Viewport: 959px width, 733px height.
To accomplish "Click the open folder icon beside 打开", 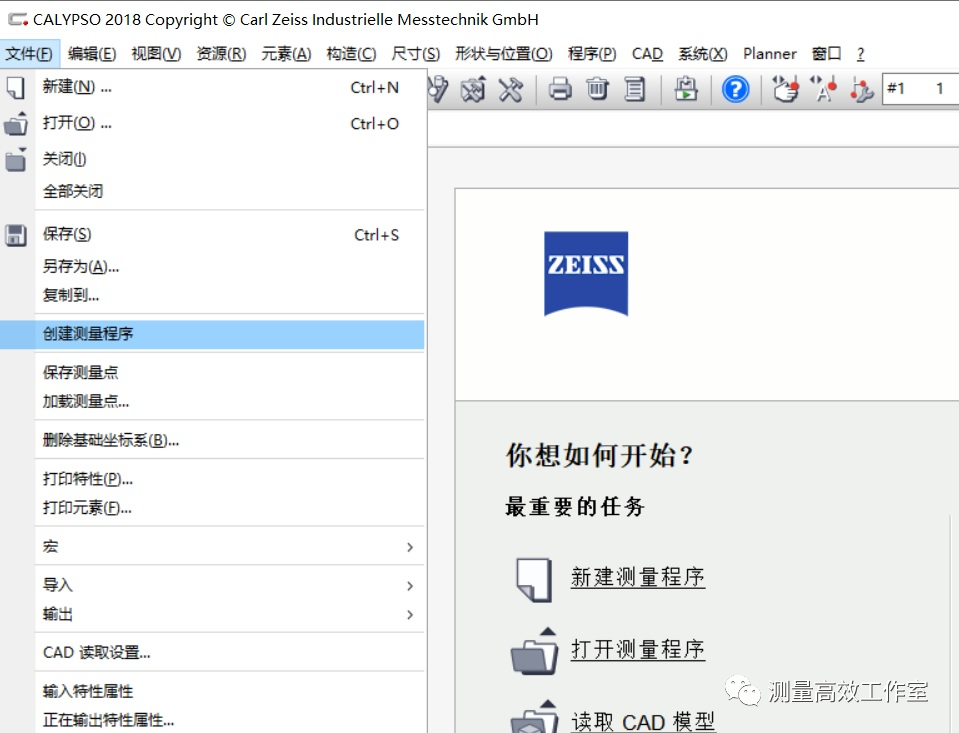I will click(16, 124).
